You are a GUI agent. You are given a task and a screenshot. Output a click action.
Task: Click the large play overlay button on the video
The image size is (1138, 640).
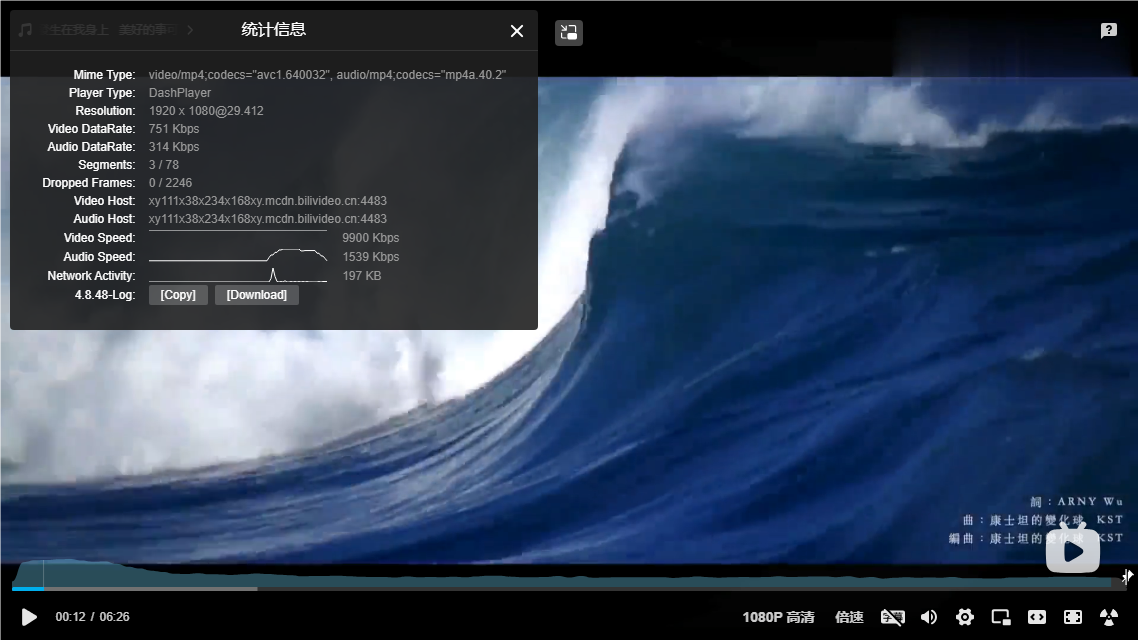pos(1073,551)
